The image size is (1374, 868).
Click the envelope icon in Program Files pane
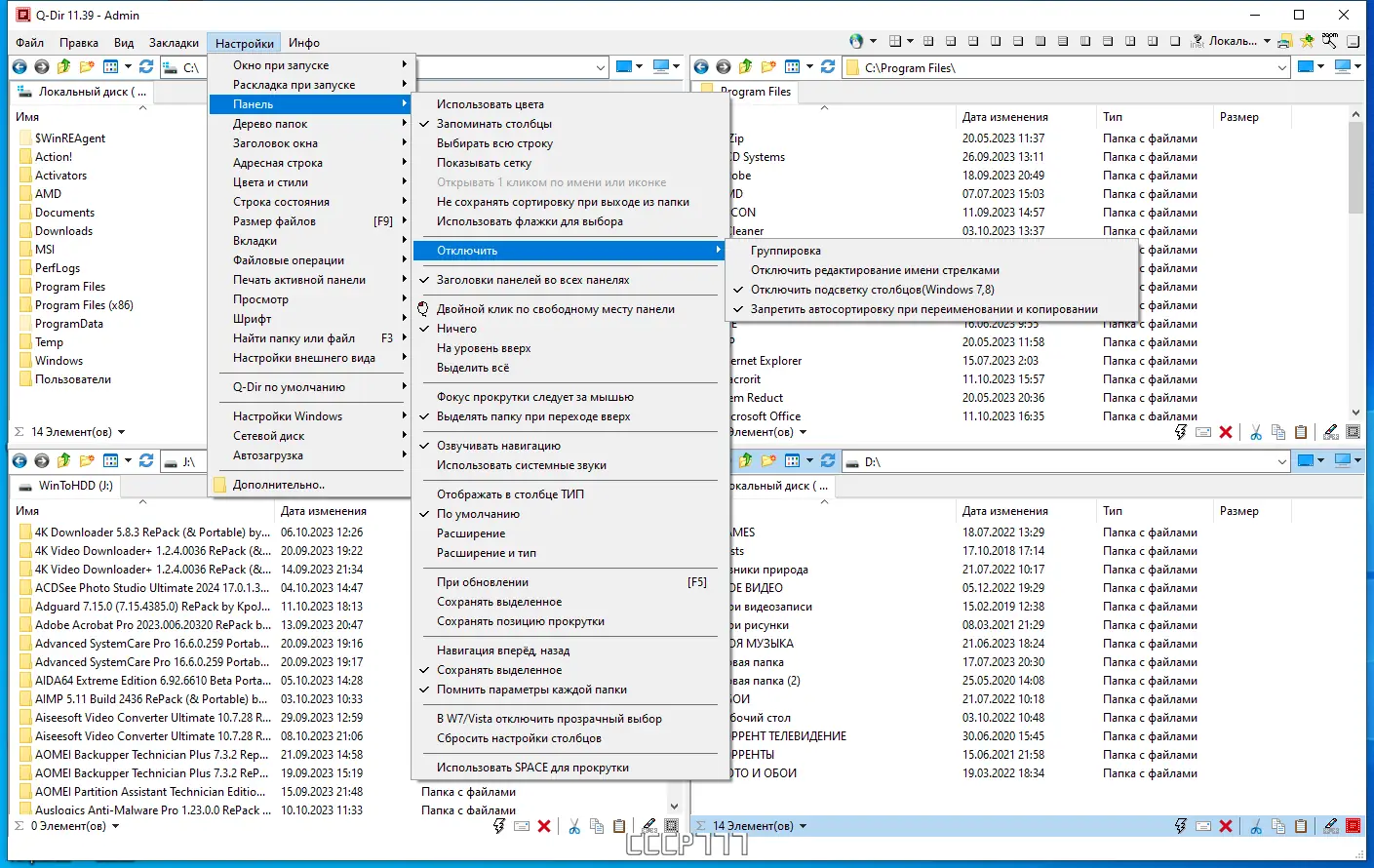(1203, 432)
